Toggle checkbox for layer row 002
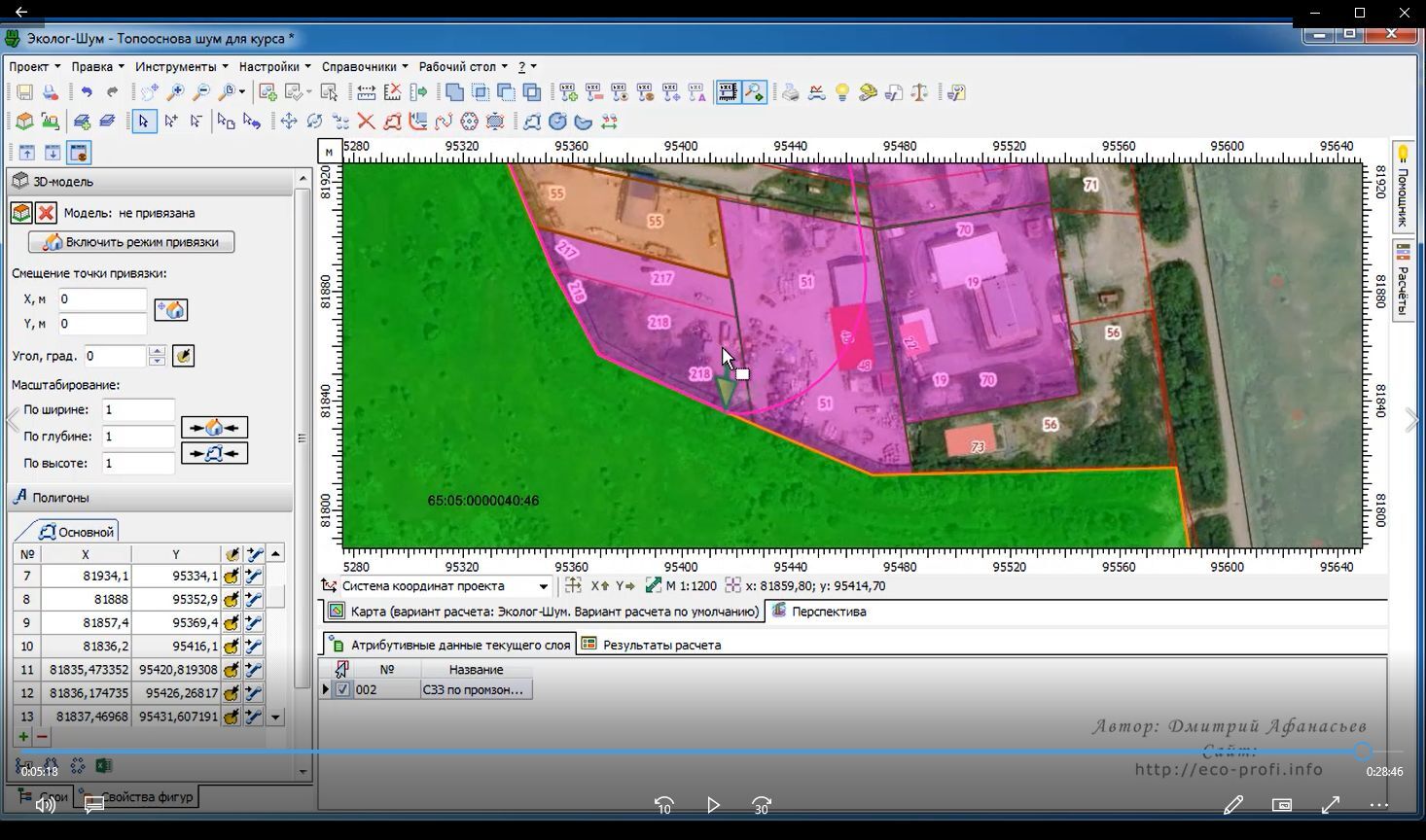The height and width of the screenshot is (840, 1426). [342, 689]
